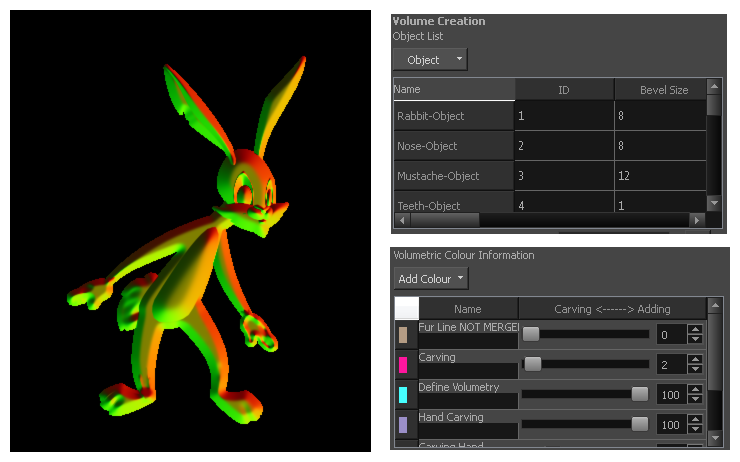Viewport: 740px width, 462px height.
Task: Decrease the Carving value with down arrow
Action: coord(695,370)
